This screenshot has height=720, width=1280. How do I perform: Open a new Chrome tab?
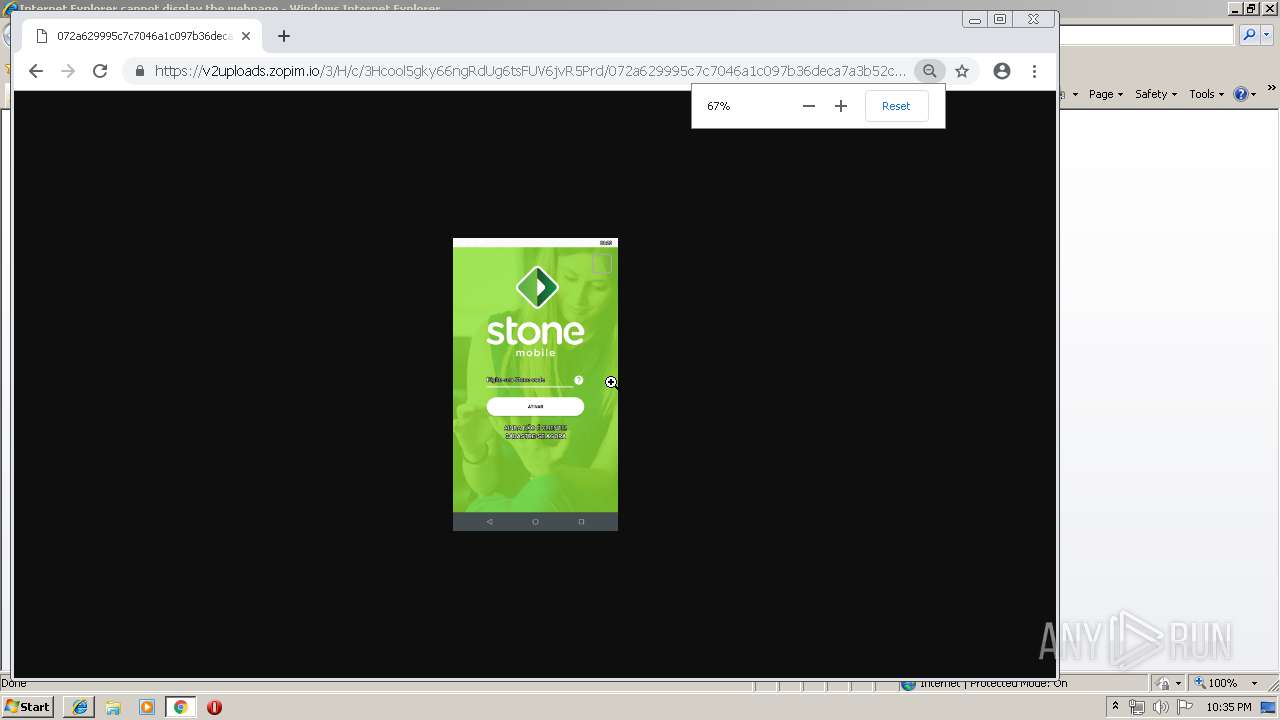pyautogui.click(x=284, y=36)
